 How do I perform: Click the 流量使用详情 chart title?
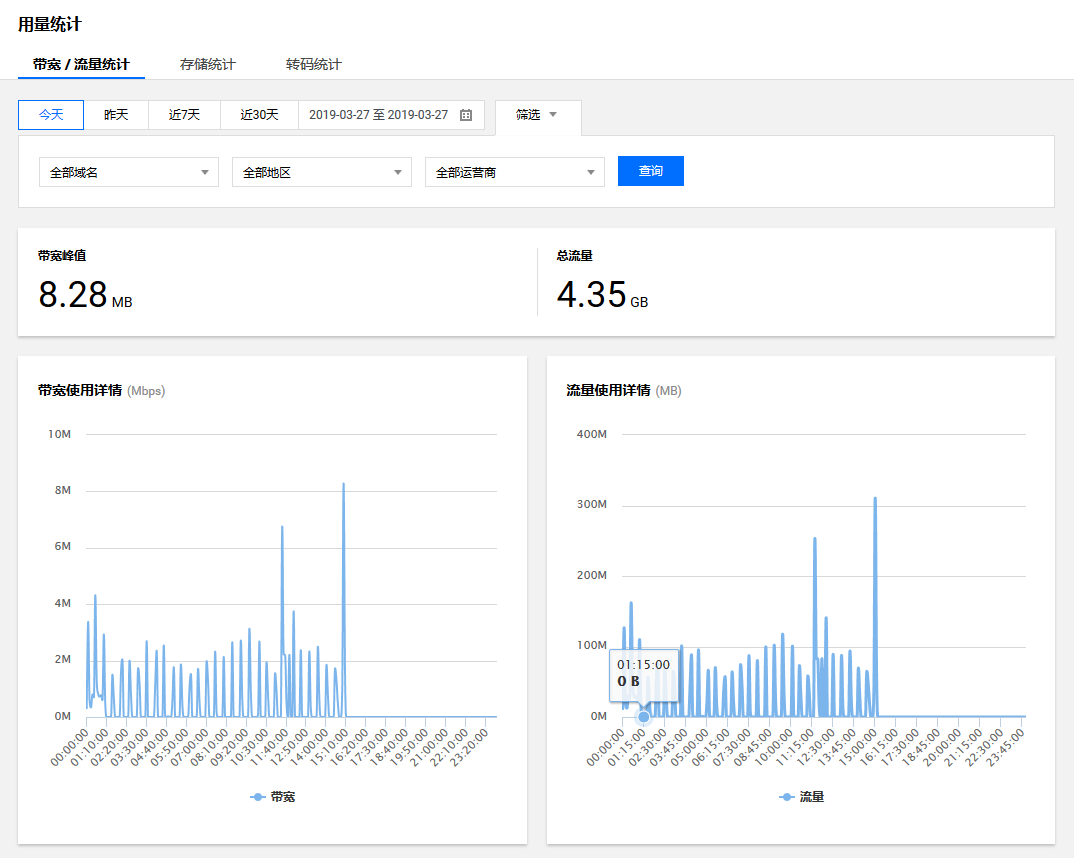[608, 390]
